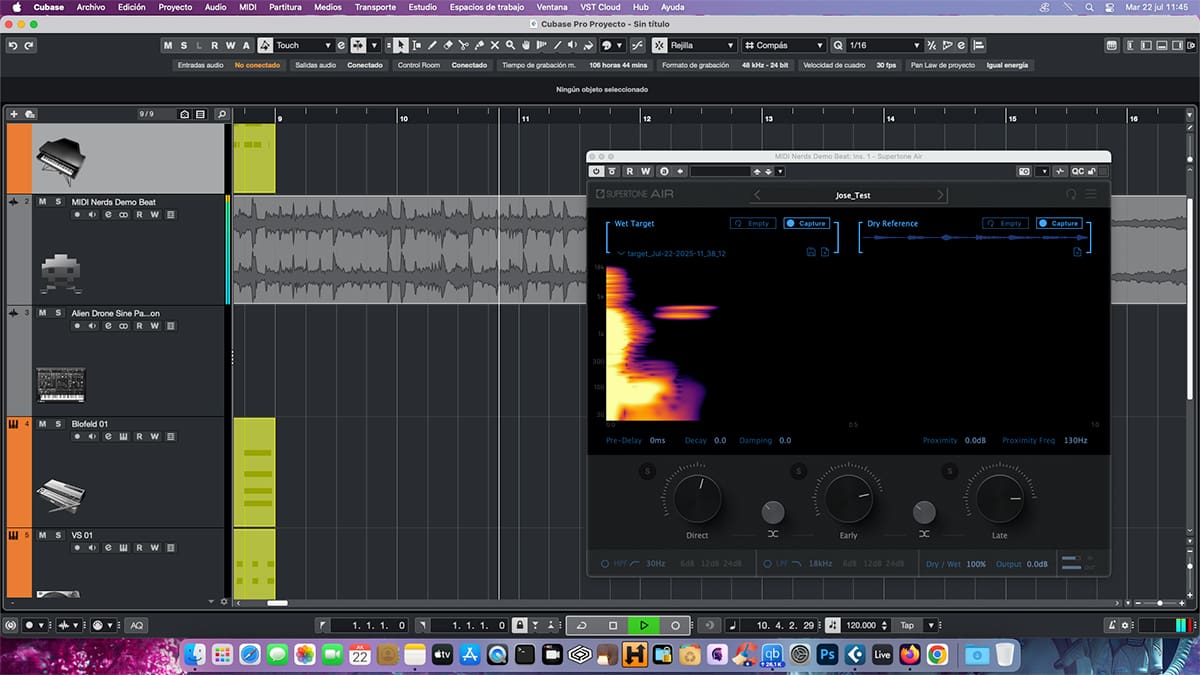Image resolution: width=1200 pixels, height=675 pixels.
Task: Open Google Chrome from the Dock
Action: [x=937, y=655]
